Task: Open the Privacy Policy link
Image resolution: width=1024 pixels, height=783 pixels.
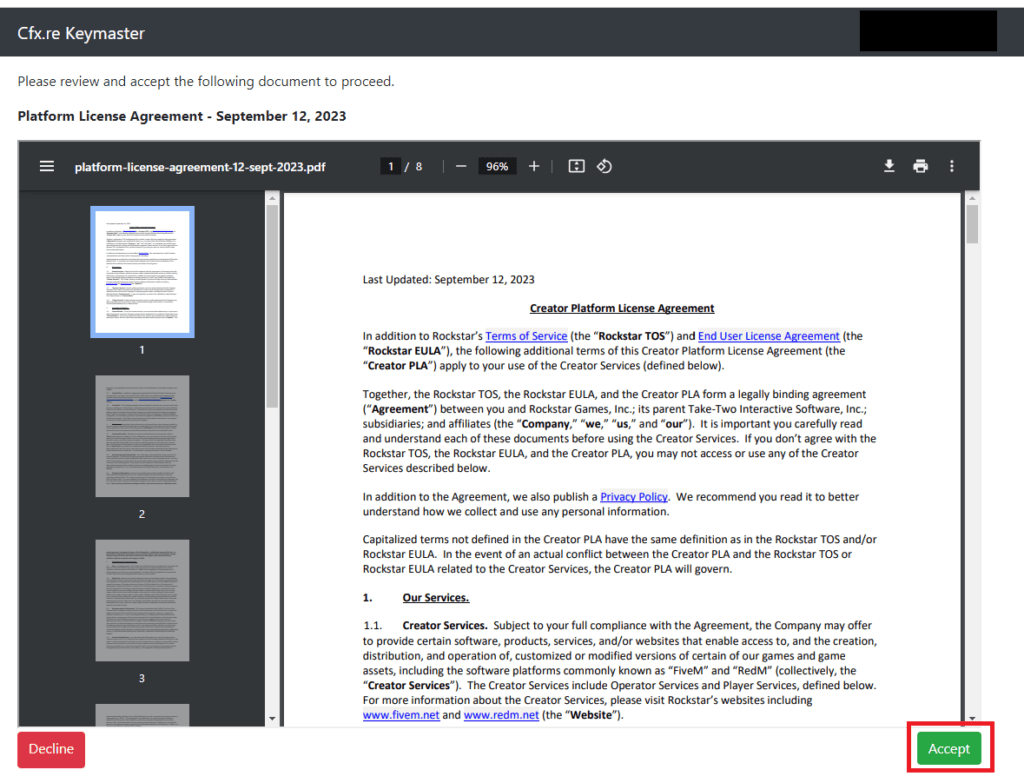Action: coord(633,496)
